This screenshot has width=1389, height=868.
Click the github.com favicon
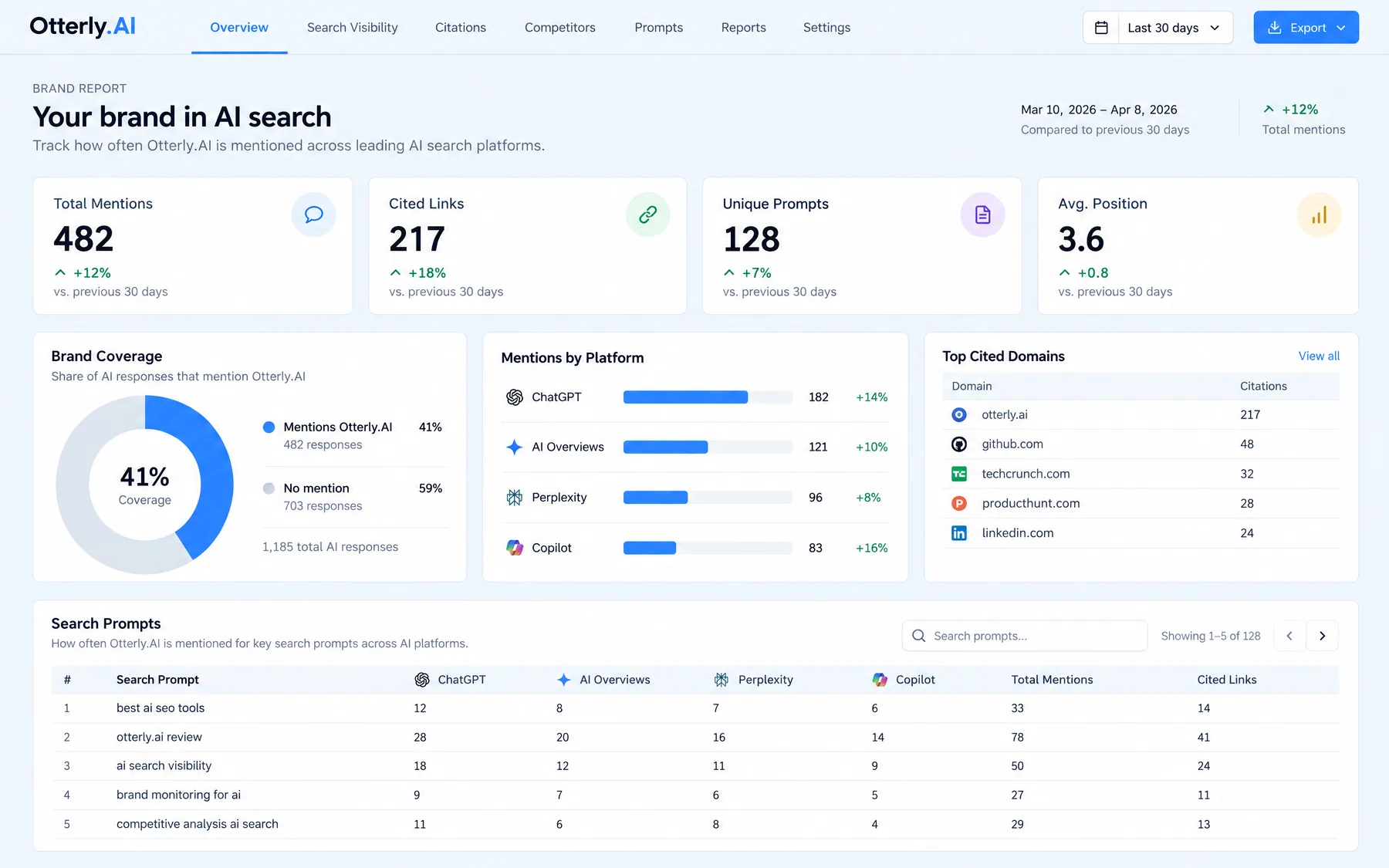point(959,444)
